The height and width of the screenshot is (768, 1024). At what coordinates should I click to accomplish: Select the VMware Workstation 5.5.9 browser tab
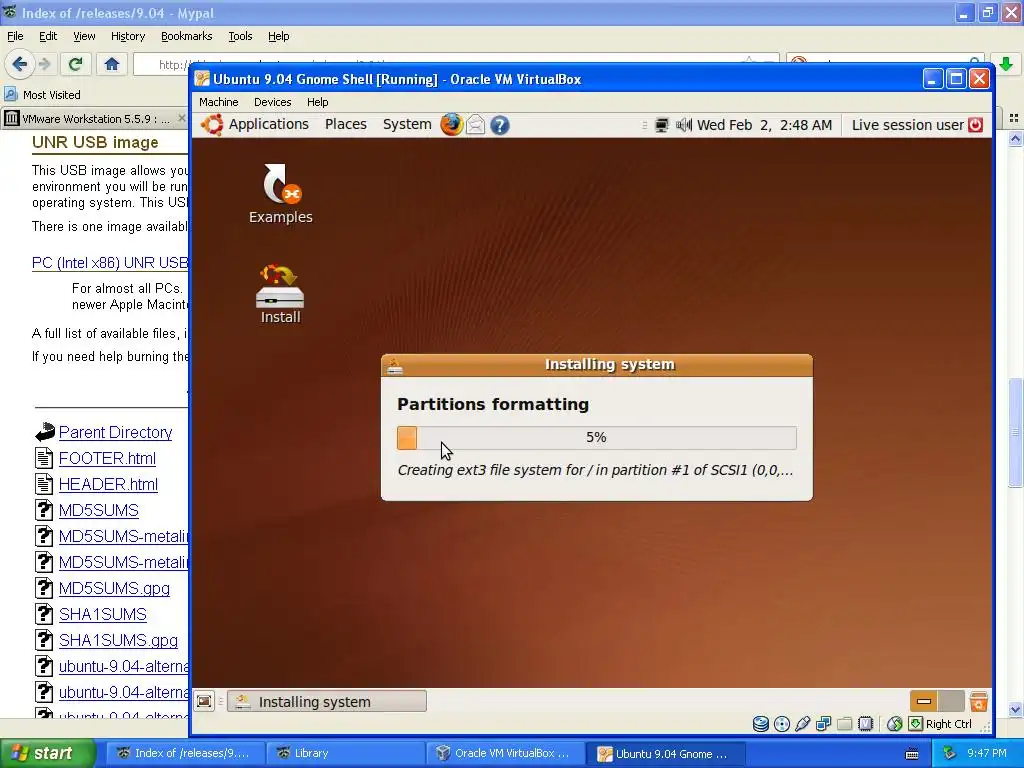click(x=95, y=118)
